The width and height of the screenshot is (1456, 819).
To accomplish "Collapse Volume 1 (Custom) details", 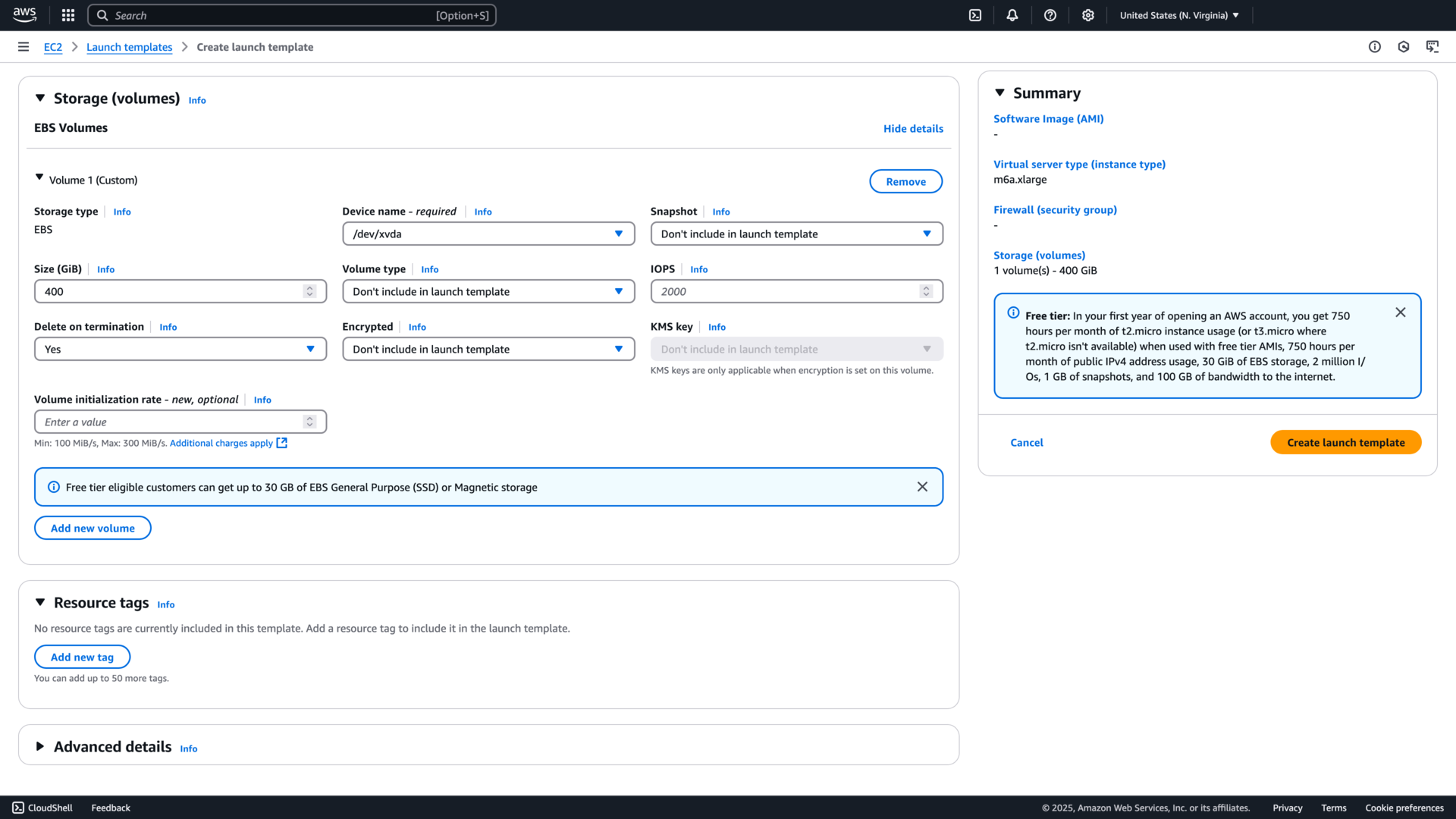I will point(39,177).
